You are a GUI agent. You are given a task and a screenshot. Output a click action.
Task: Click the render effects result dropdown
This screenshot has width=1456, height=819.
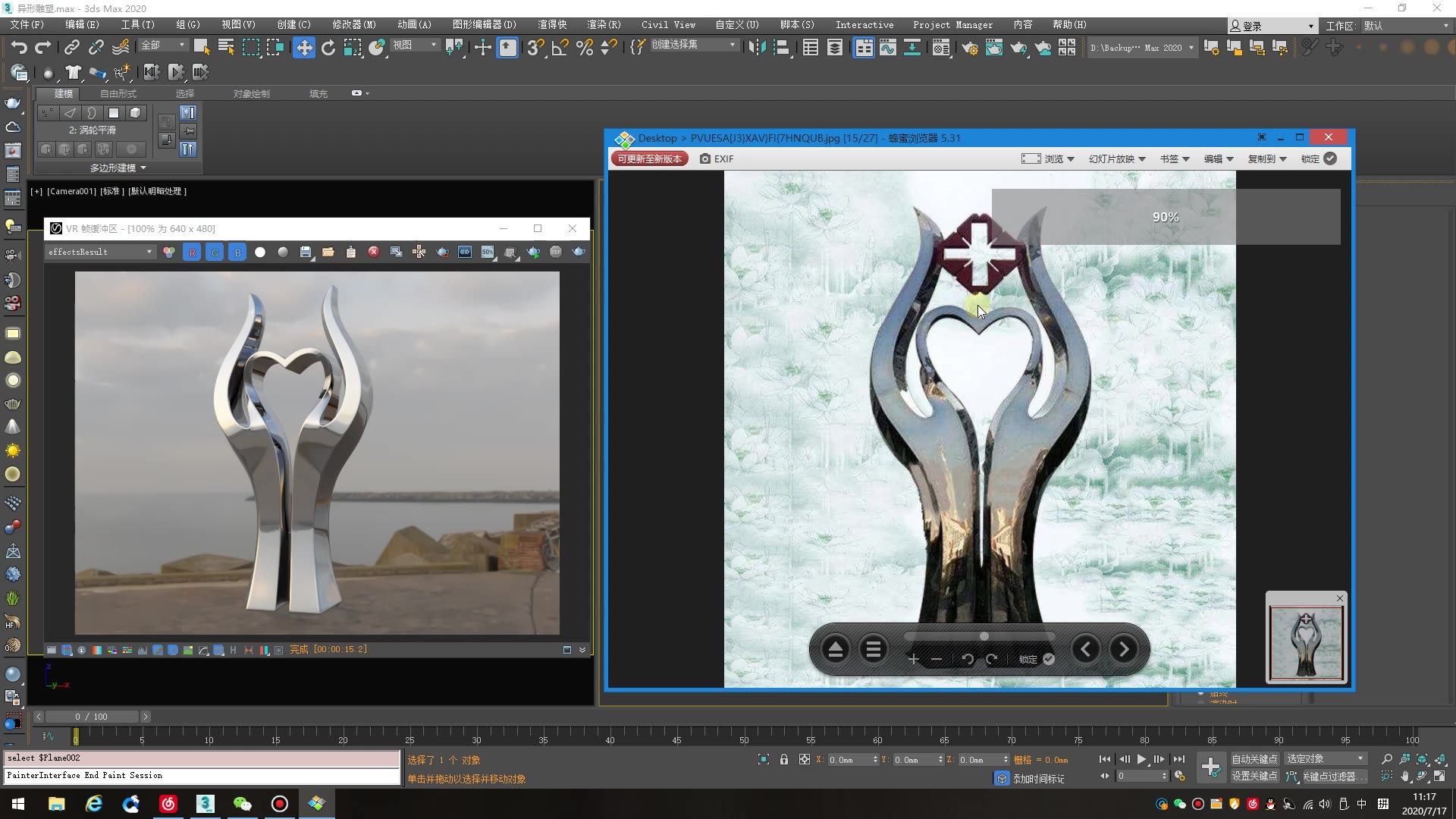(98, 251)
